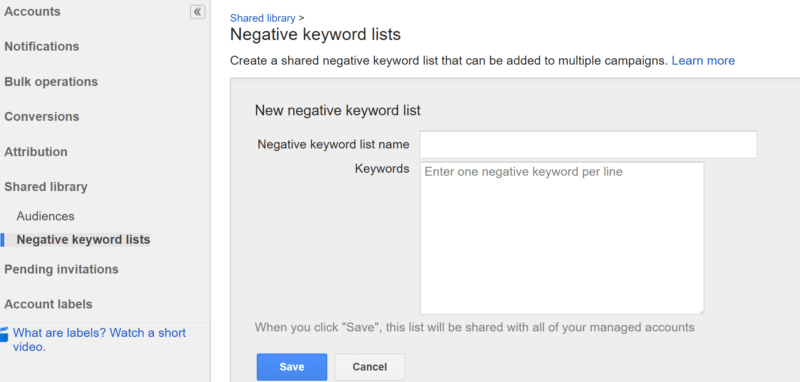The image size is (800, 382).
Task: Collapse the sidebar with the double-chevron icon
Action: point(197,12)
